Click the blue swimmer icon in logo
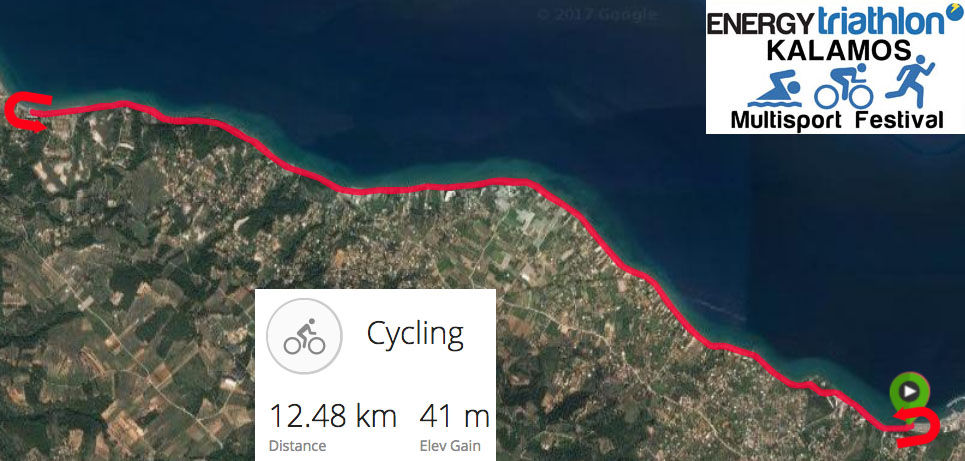 pos(774,90)
